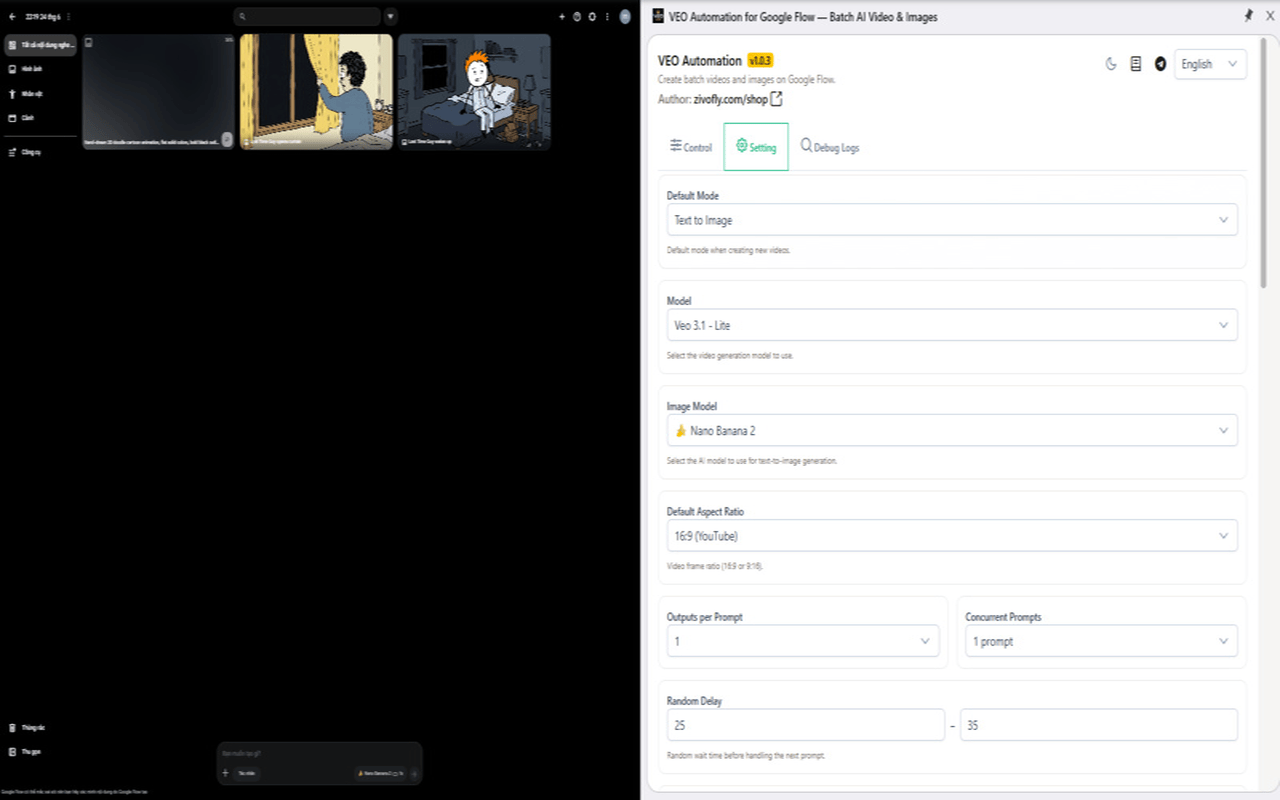1280x800 pixels.
Task: Open the zivofly.com/shop author link
Action: [731, 99]
